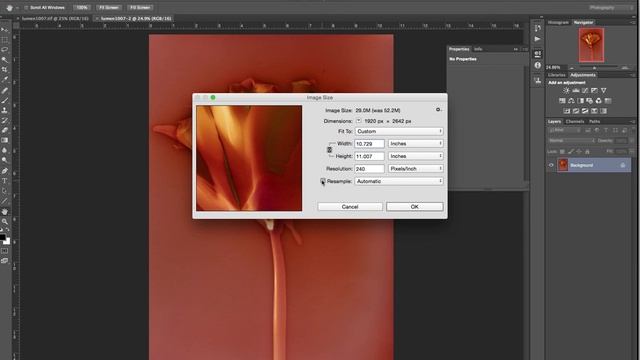The image size is (640, 360).
Task: Select the Blur tool
Action: (4, 151)
